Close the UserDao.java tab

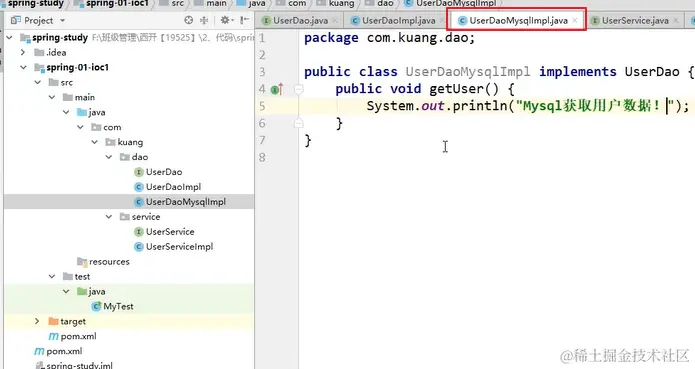pos(335,20)
